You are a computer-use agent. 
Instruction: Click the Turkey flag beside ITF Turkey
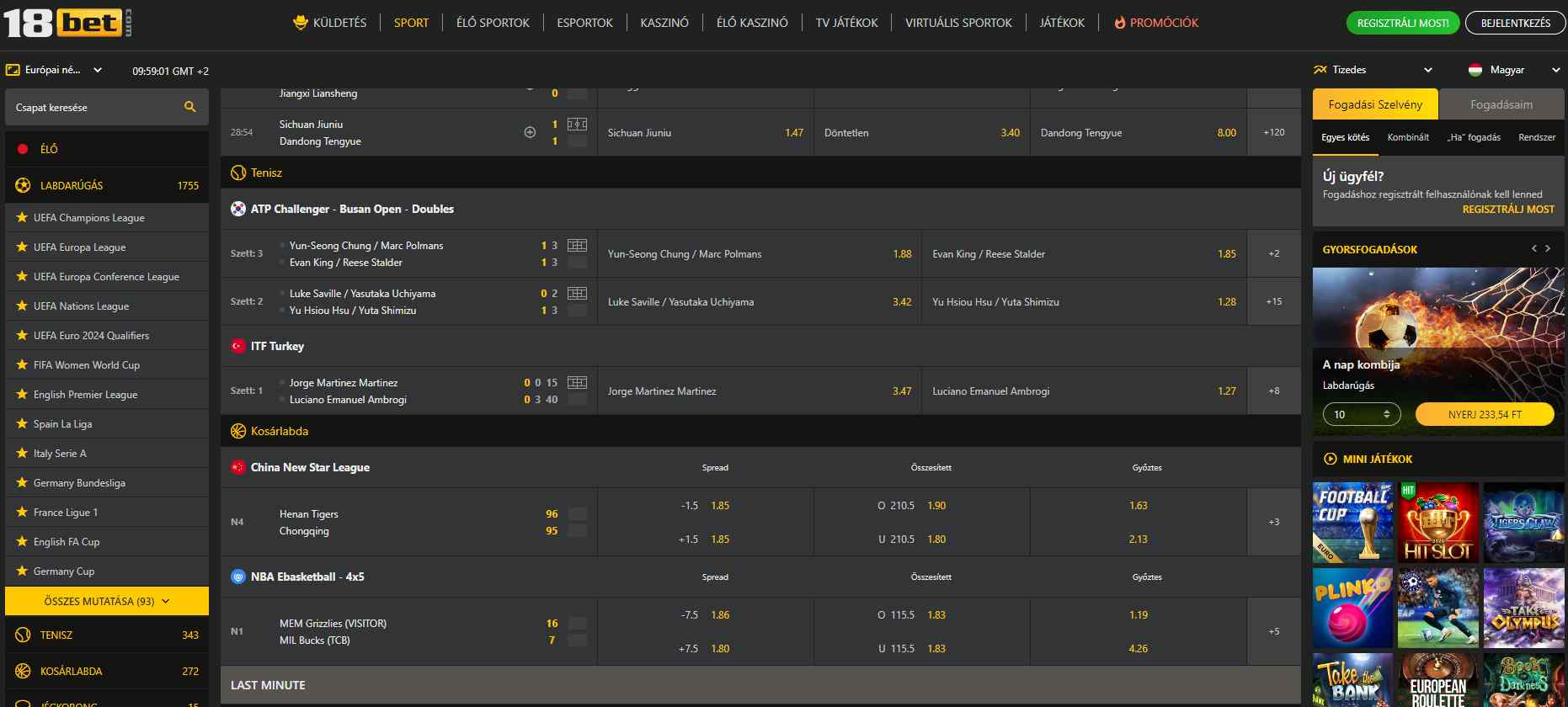coord(238,346)
